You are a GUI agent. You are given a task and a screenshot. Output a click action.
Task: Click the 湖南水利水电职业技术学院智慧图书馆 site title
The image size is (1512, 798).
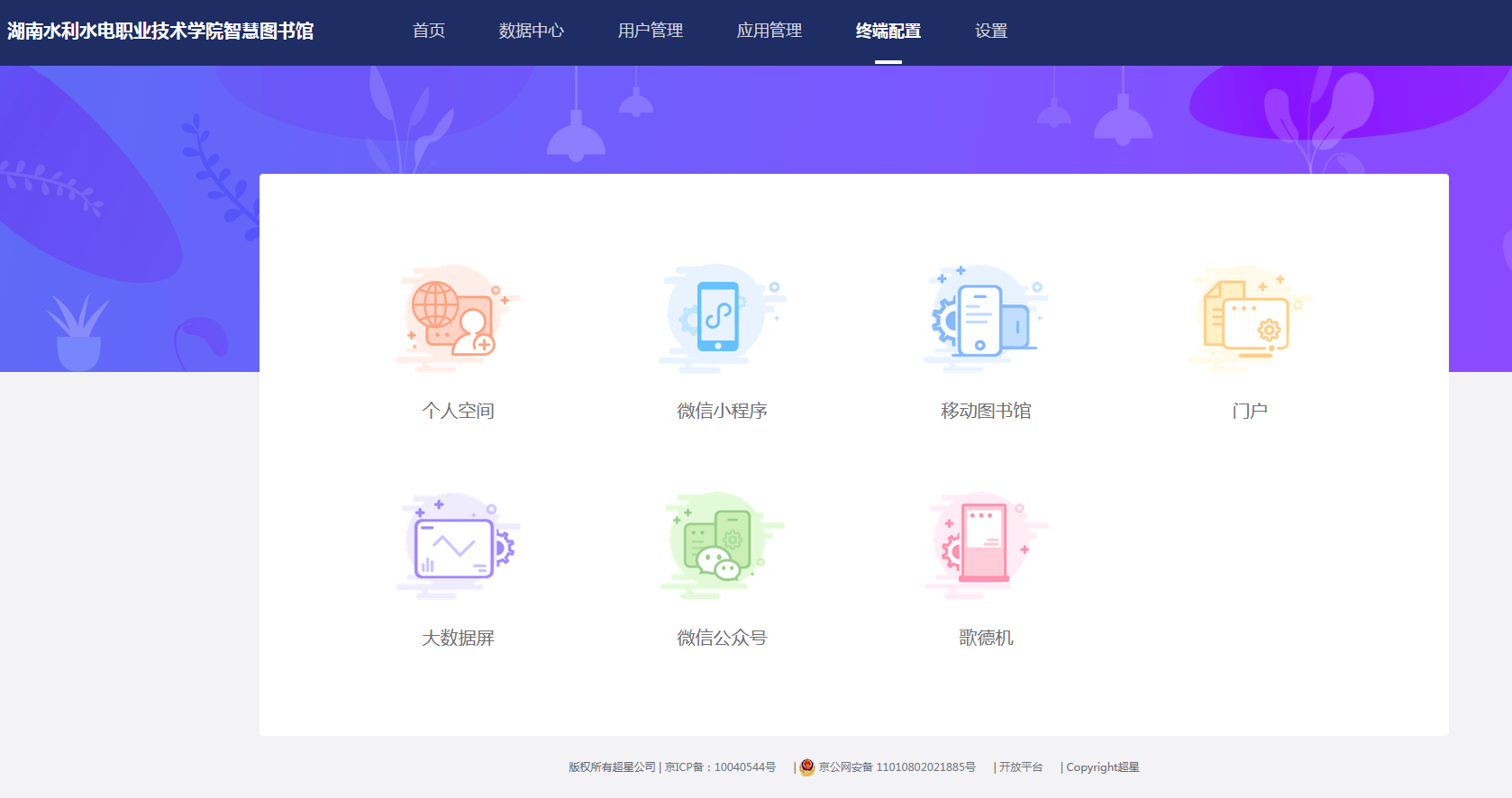[x=160, y=31]
